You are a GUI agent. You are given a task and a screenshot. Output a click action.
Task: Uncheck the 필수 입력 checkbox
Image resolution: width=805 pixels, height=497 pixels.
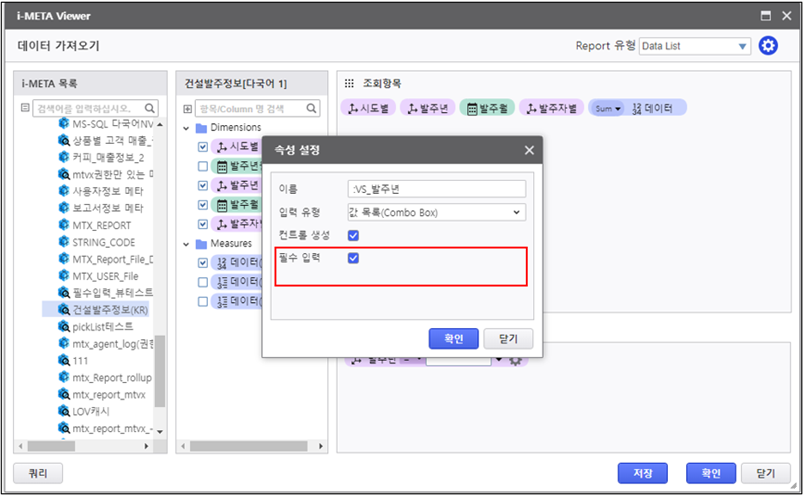(352, 258)
